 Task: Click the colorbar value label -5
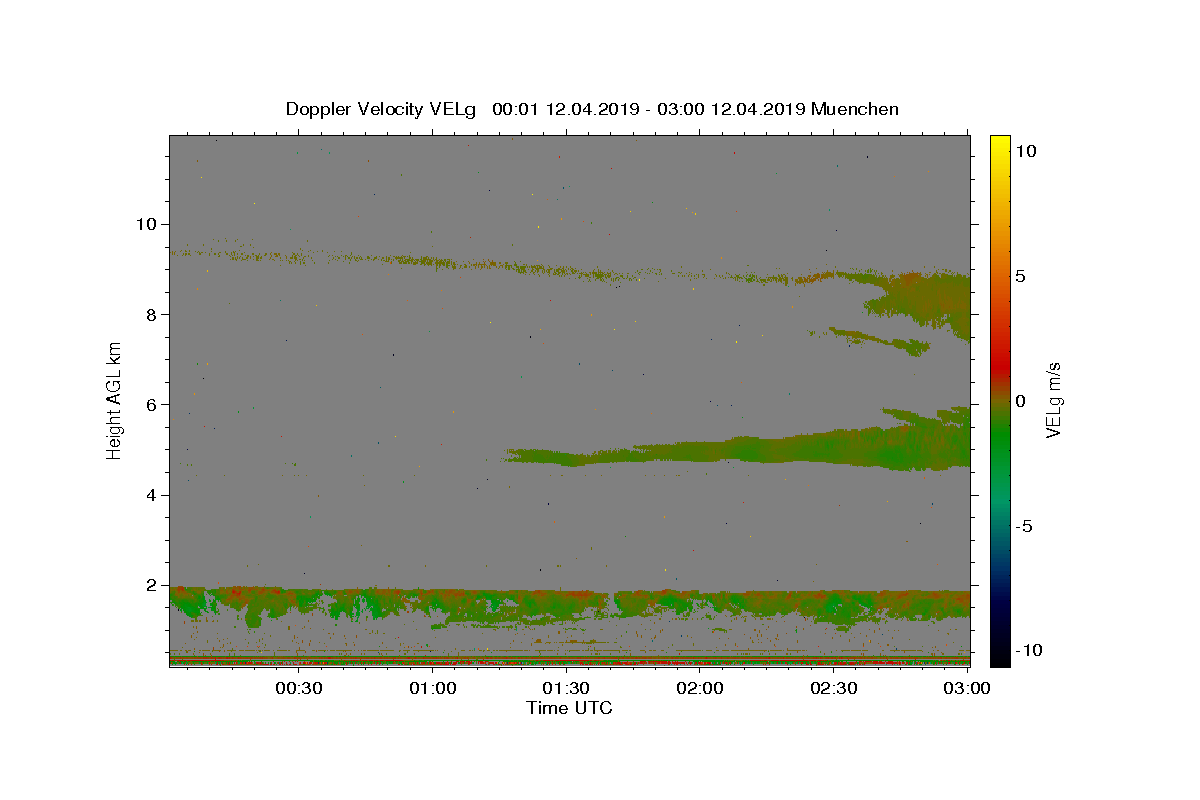click(x=1023, y=526)
